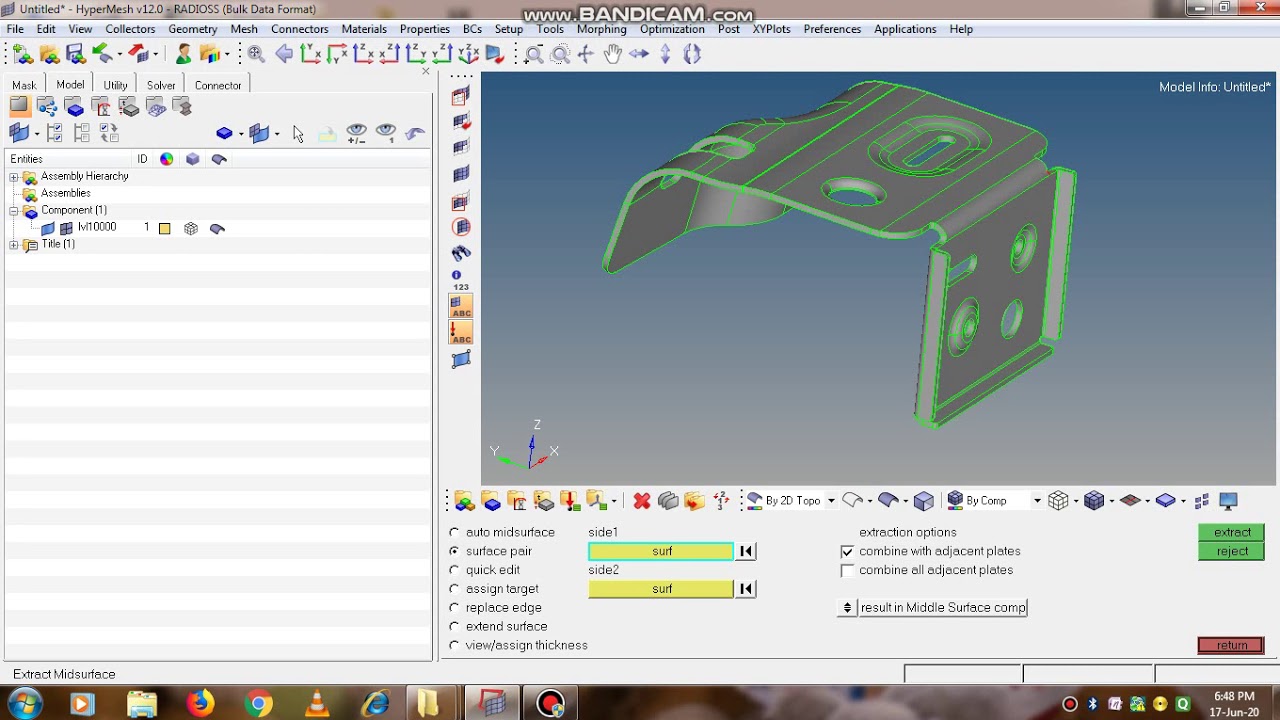Check combine all adjacent plates
The width and height of the screenshot is (1280, 720).
click(x=847, y=571)
